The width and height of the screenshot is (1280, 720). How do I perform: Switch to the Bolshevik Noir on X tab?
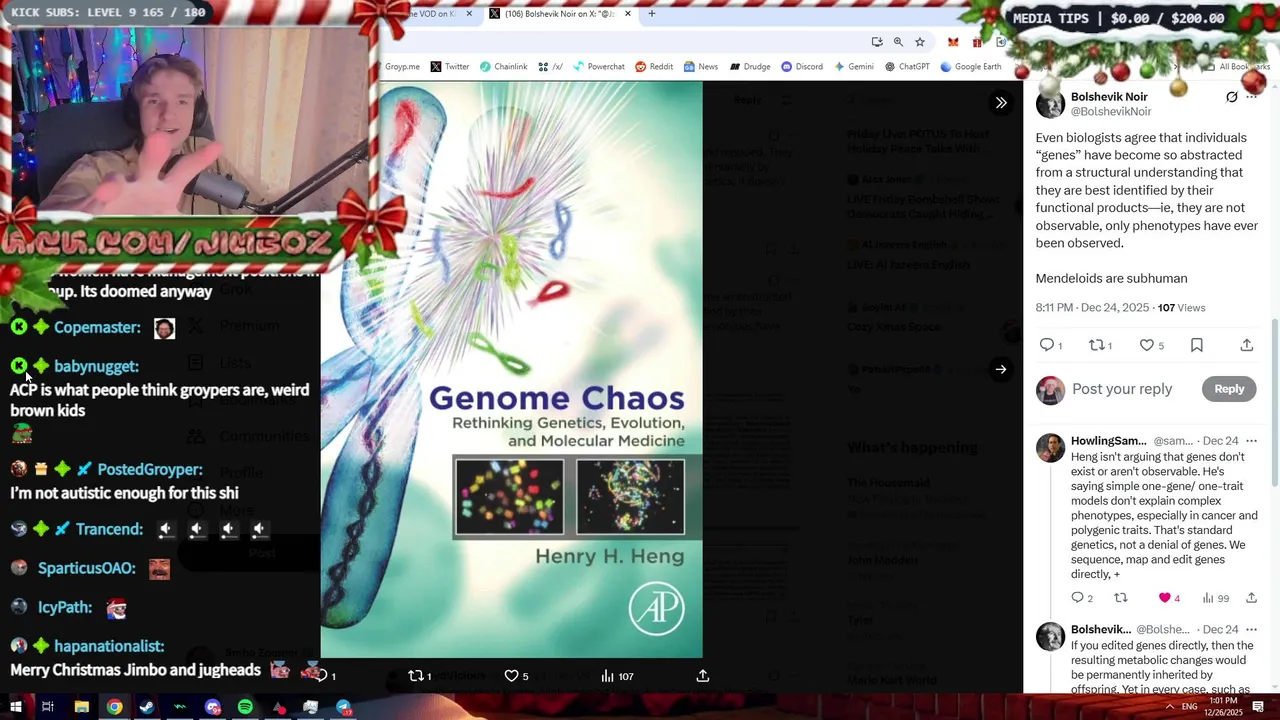560,13
